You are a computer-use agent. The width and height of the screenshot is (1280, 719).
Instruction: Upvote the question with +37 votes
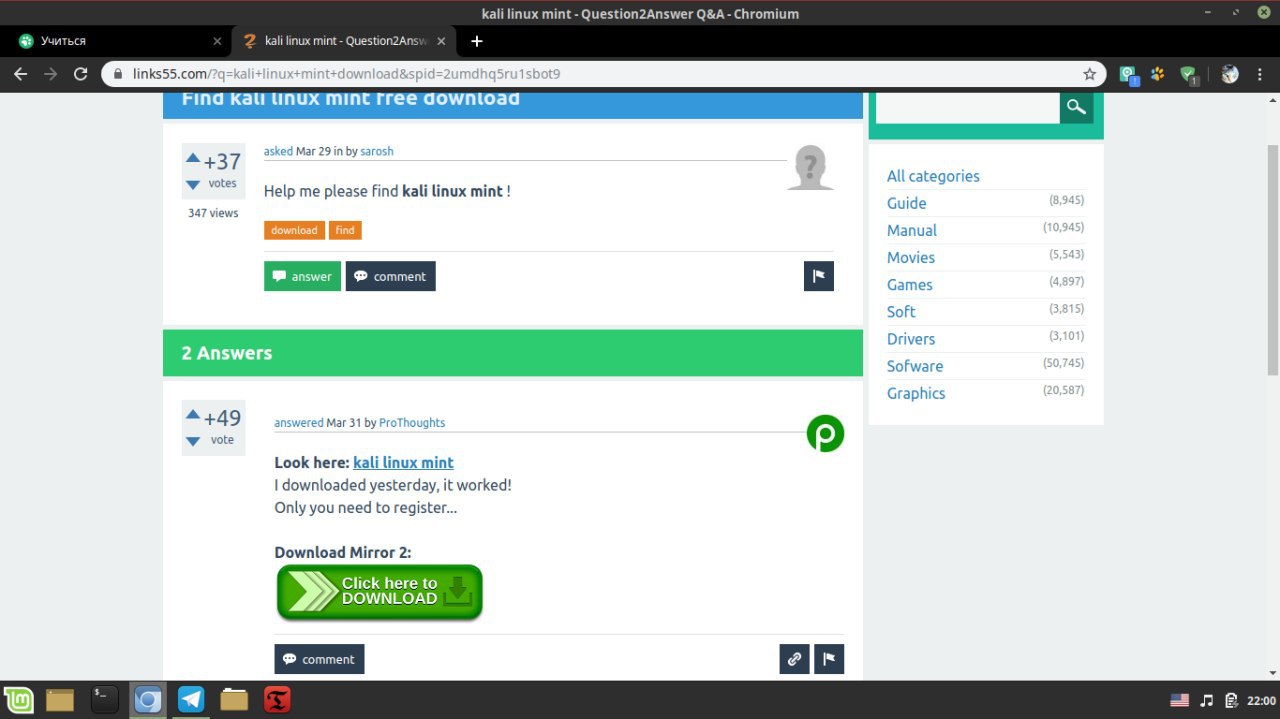[193, 158]
